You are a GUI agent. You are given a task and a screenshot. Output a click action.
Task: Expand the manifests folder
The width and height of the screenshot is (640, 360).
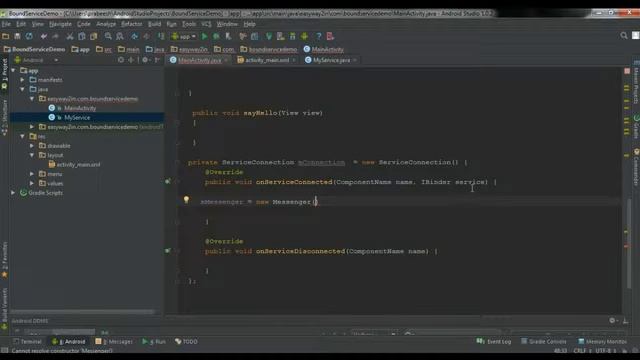point(23,80)
